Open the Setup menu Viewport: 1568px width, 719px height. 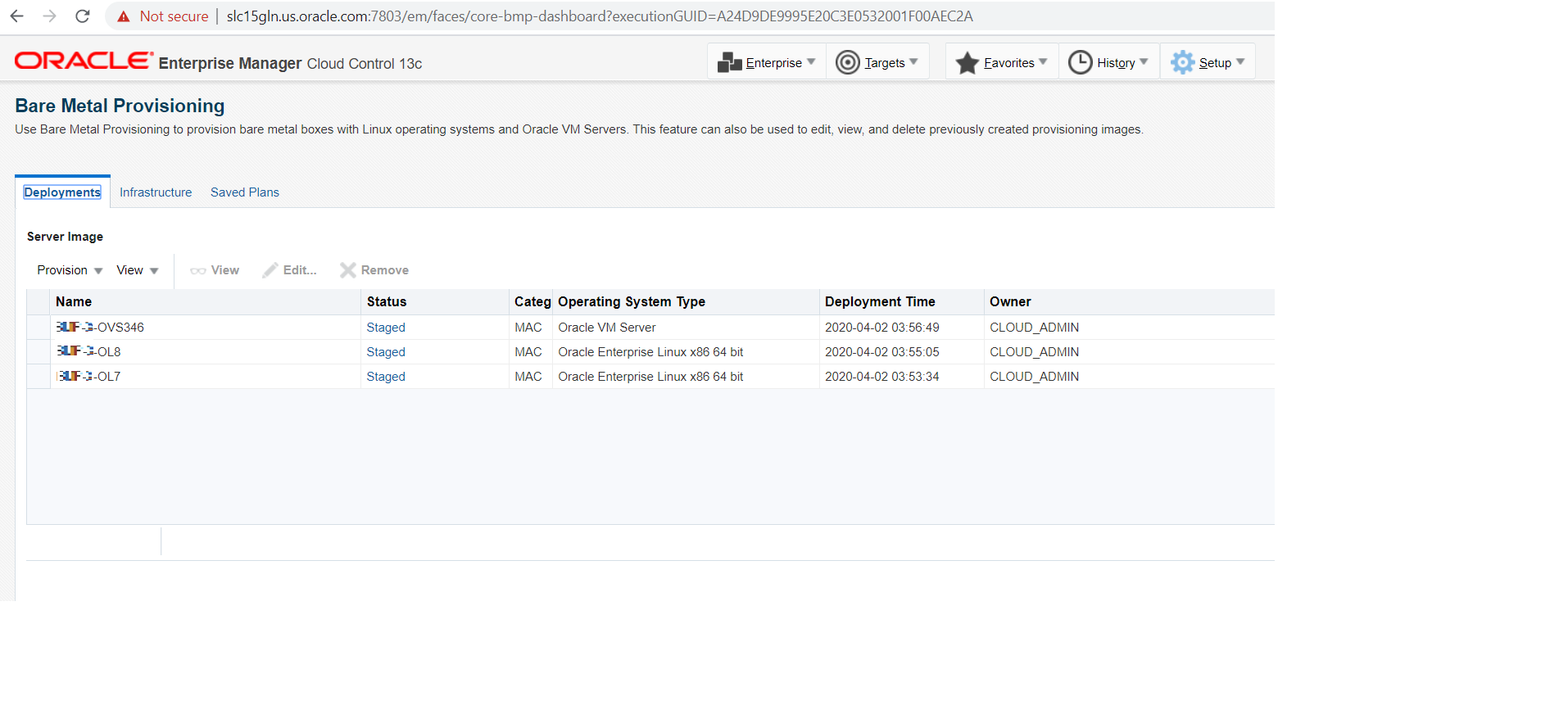[x=1208, y=62]
